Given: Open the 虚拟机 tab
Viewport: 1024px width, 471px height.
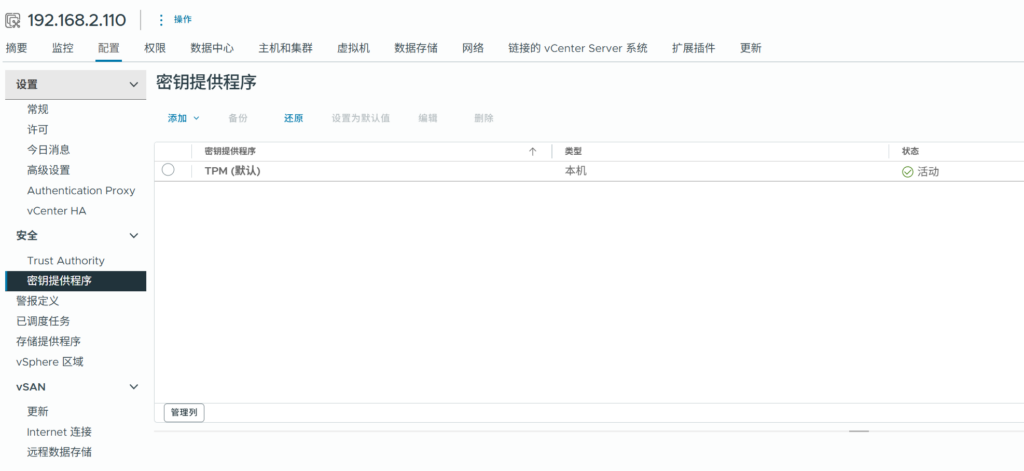Looking at the screenshot, I should 353,48.
